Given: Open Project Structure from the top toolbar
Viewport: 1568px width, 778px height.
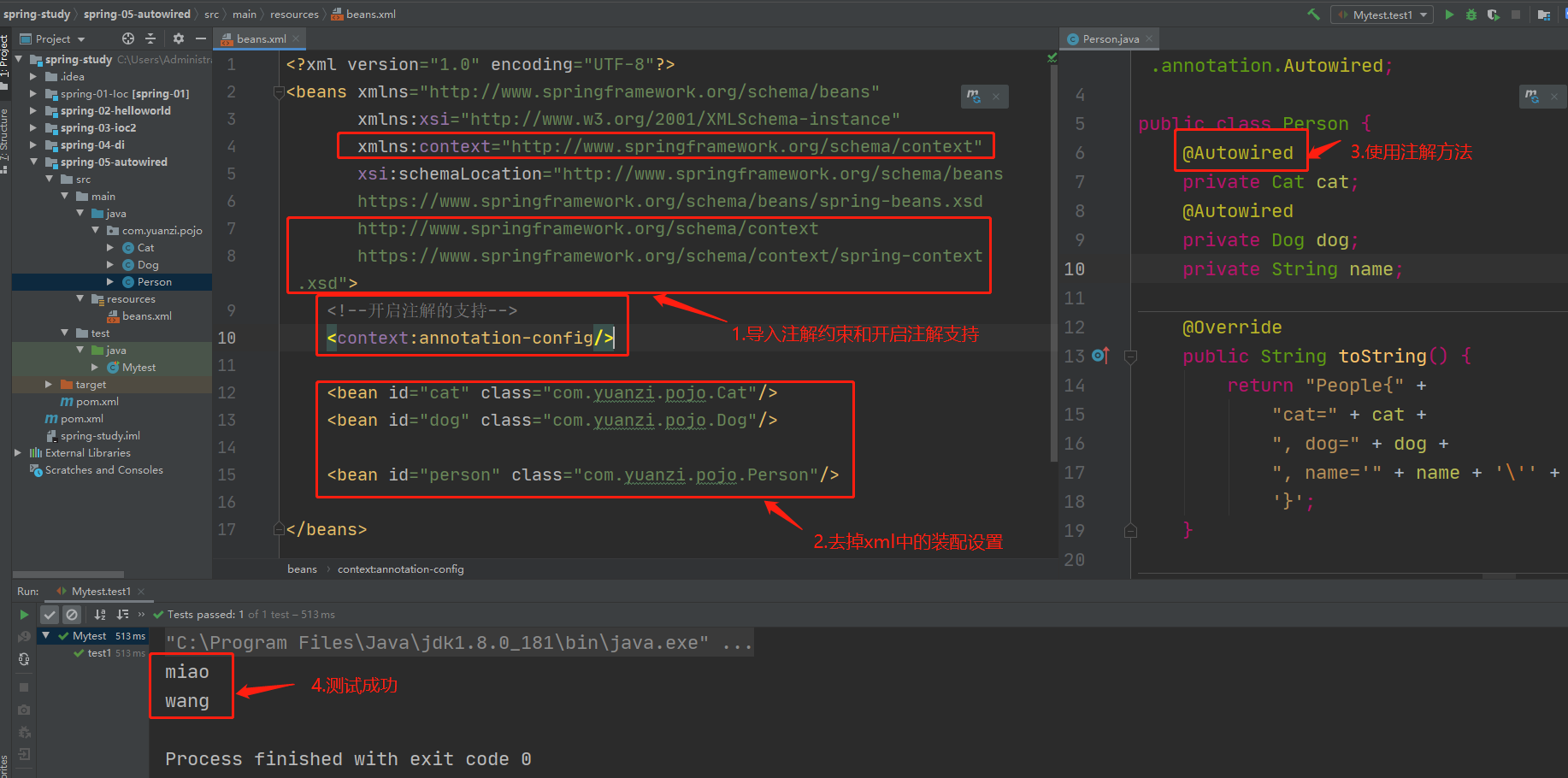Looking at the screenshot, I should 1544,15.
